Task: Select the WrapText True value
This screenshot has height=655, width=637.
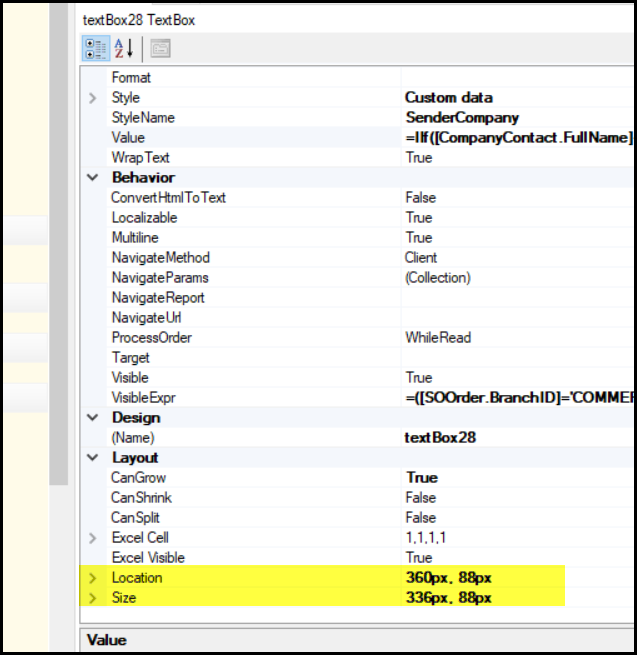Action: tap(419, 158)
